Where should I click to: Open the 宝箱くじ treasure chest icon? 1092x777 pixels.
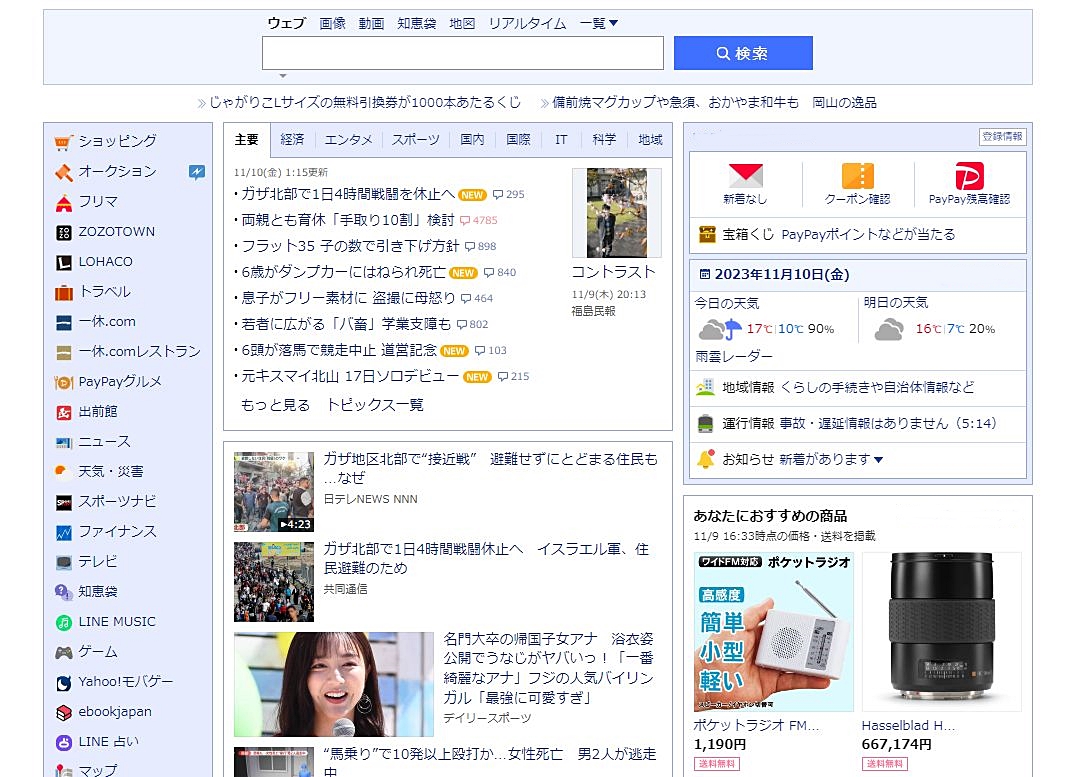(707, 235)
